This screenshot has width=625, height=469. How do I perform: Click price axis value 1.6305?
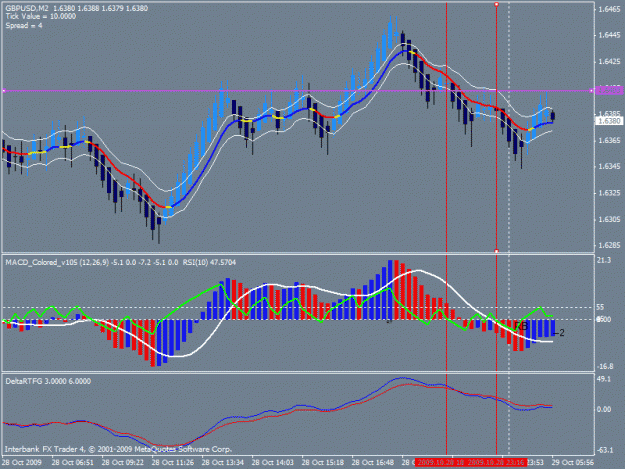click(x=609, y=220)
